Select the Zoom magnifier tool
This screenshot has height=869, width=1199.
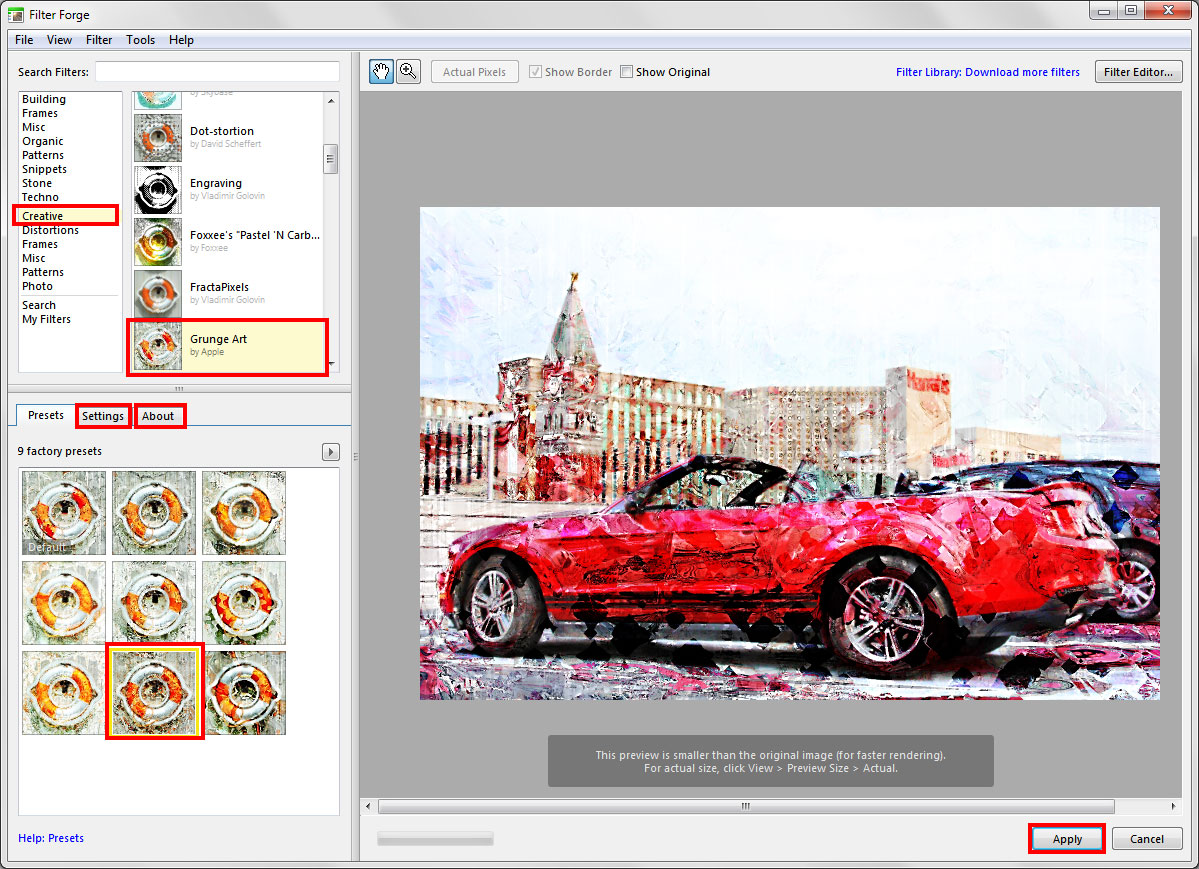pyautogui.click(x=408, y=72)
